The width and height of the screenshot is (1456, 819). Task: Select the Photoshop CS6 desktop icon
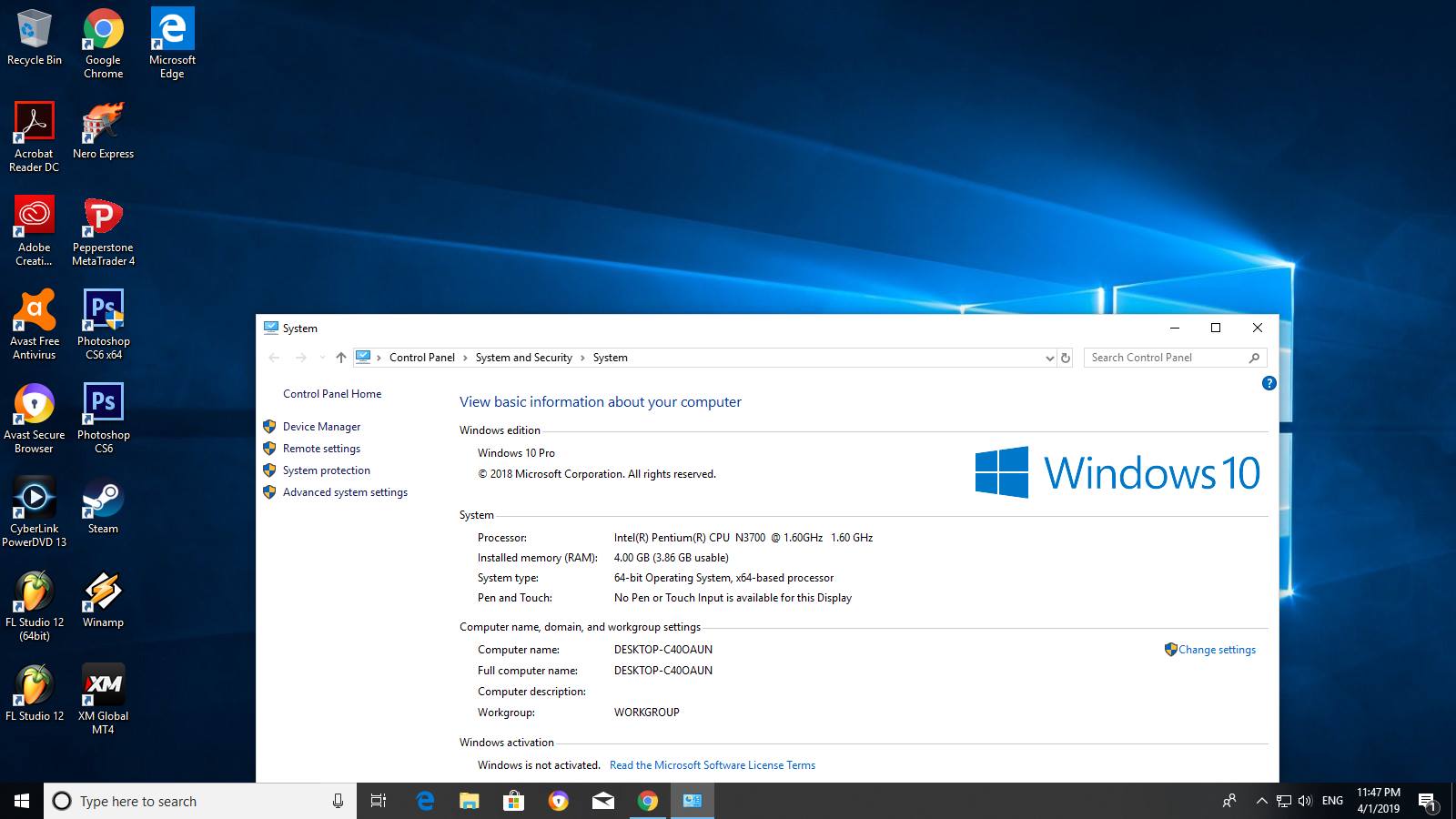pyautogui.click(x=103, y=419)
